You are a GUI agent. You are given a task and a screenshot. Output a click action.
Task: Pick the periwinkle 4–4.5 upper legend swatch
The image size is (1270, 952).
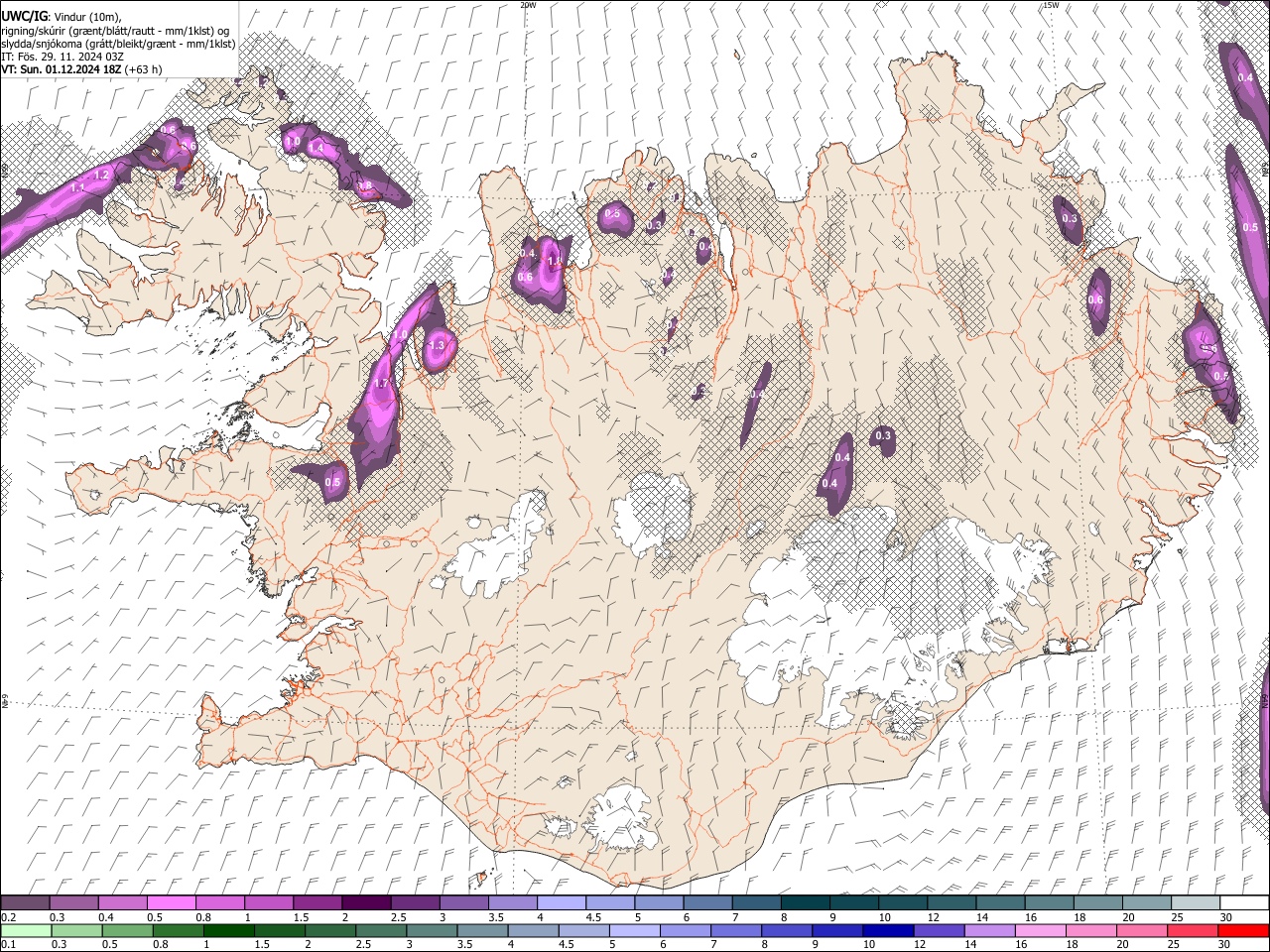tap(562, 902)
